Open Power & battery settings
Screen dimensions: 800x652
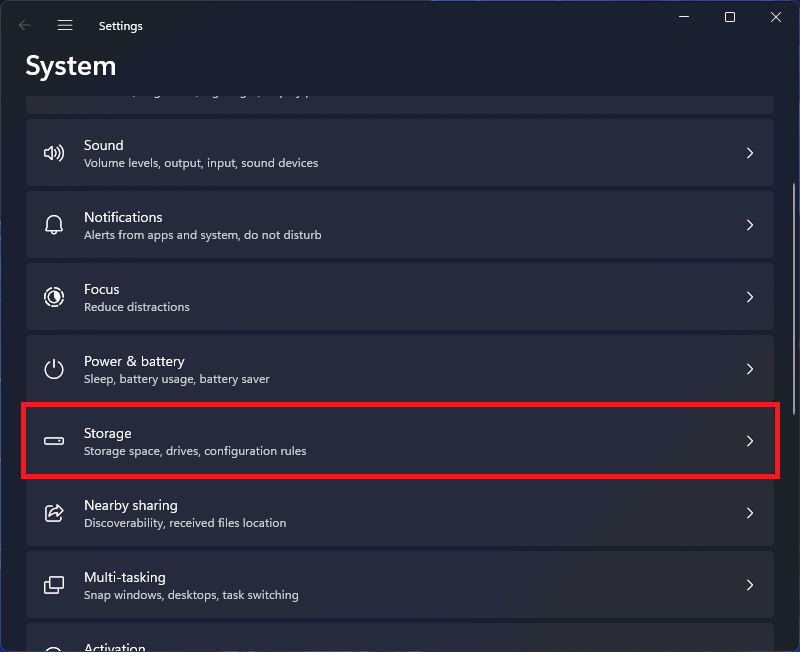click(400, 369)
